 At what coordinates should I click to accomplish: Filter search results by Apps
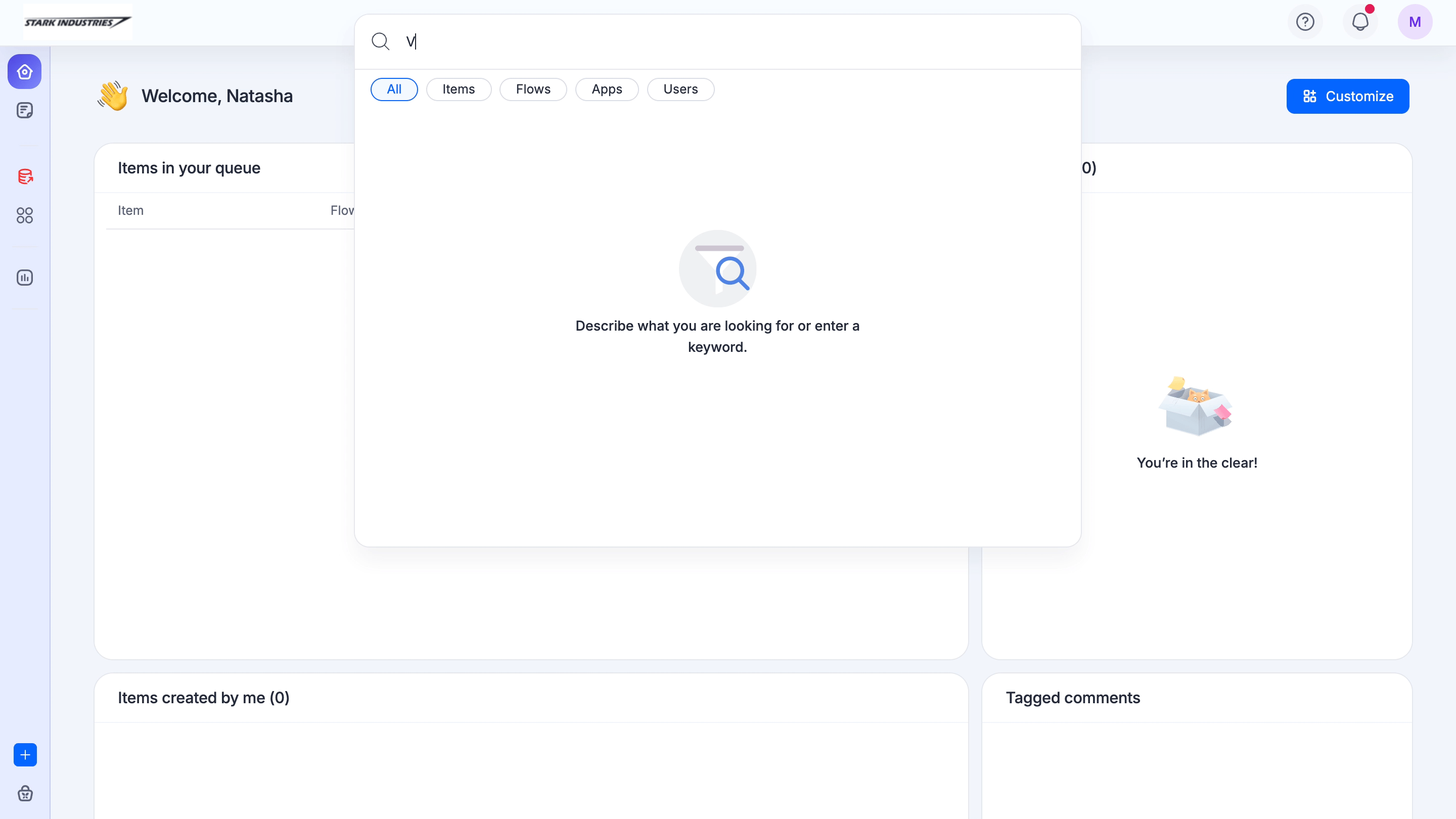coord(607,89)
